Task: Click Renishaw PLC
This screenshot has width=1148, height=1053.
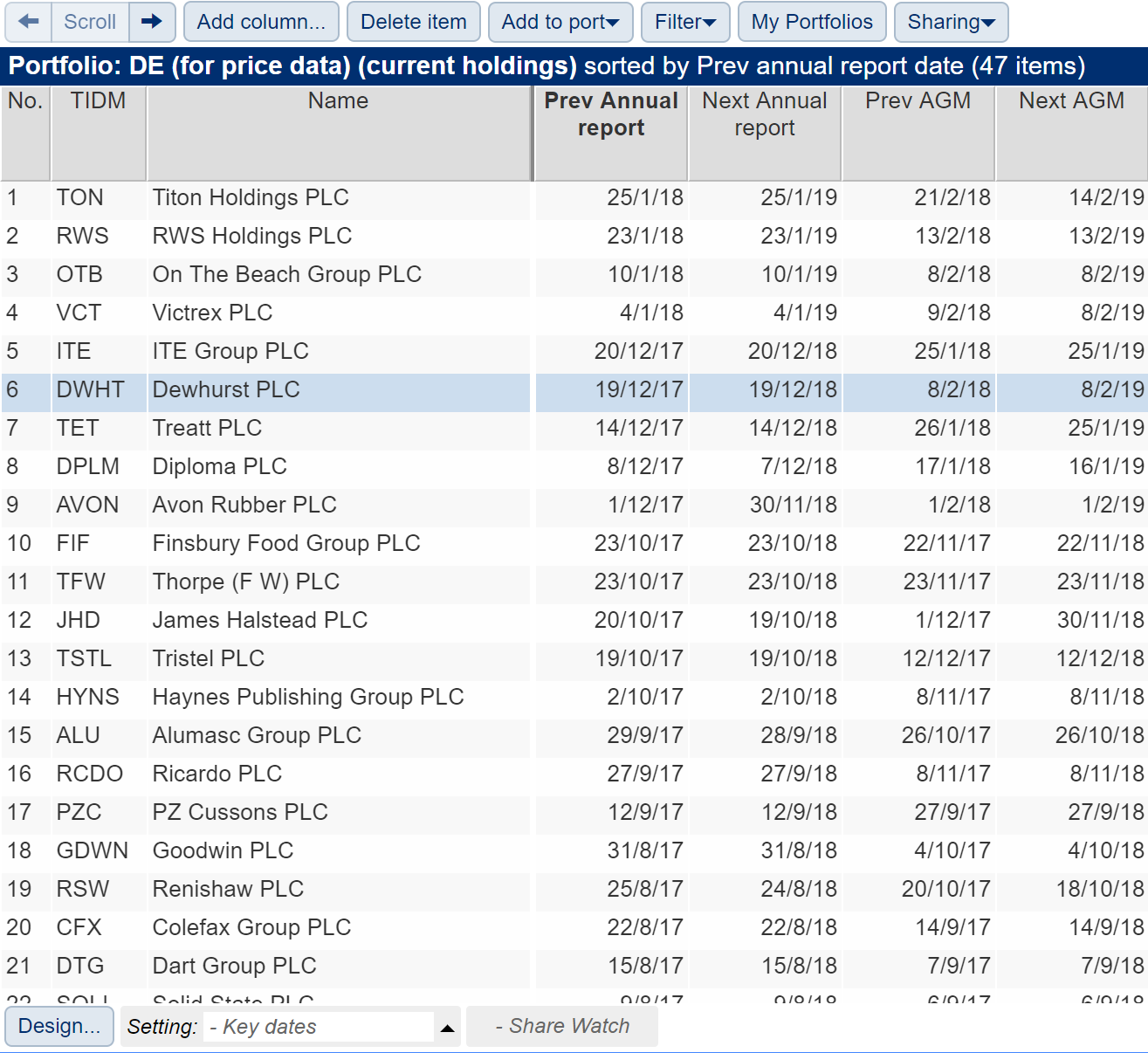Action: (x=228, y=889)
